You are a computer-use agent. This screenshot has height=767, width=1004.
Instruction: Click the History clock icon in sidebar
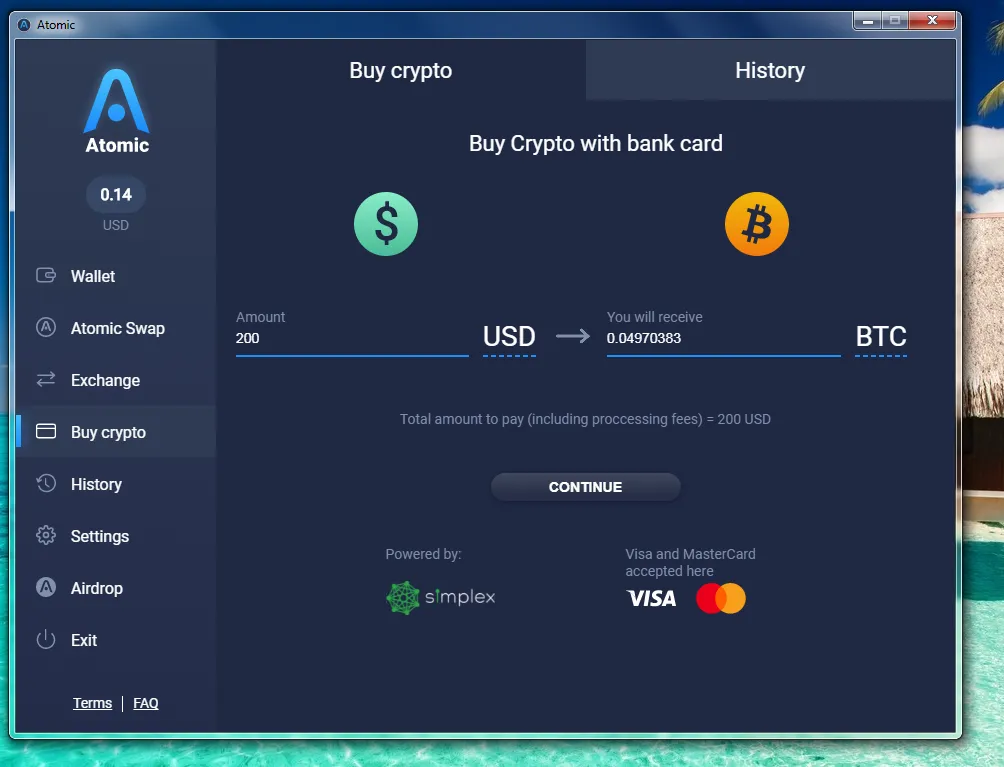45,483
